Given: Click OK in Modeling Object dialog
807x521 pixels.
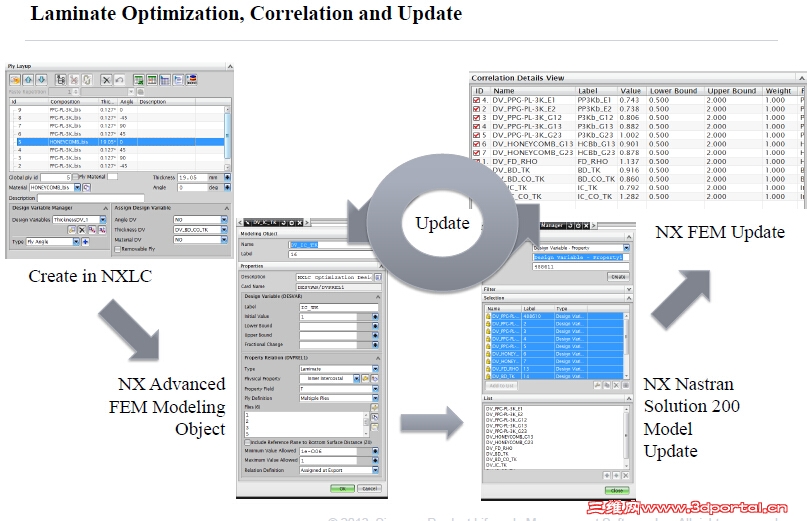Looking at the screenshot, I should pos(342,488).
